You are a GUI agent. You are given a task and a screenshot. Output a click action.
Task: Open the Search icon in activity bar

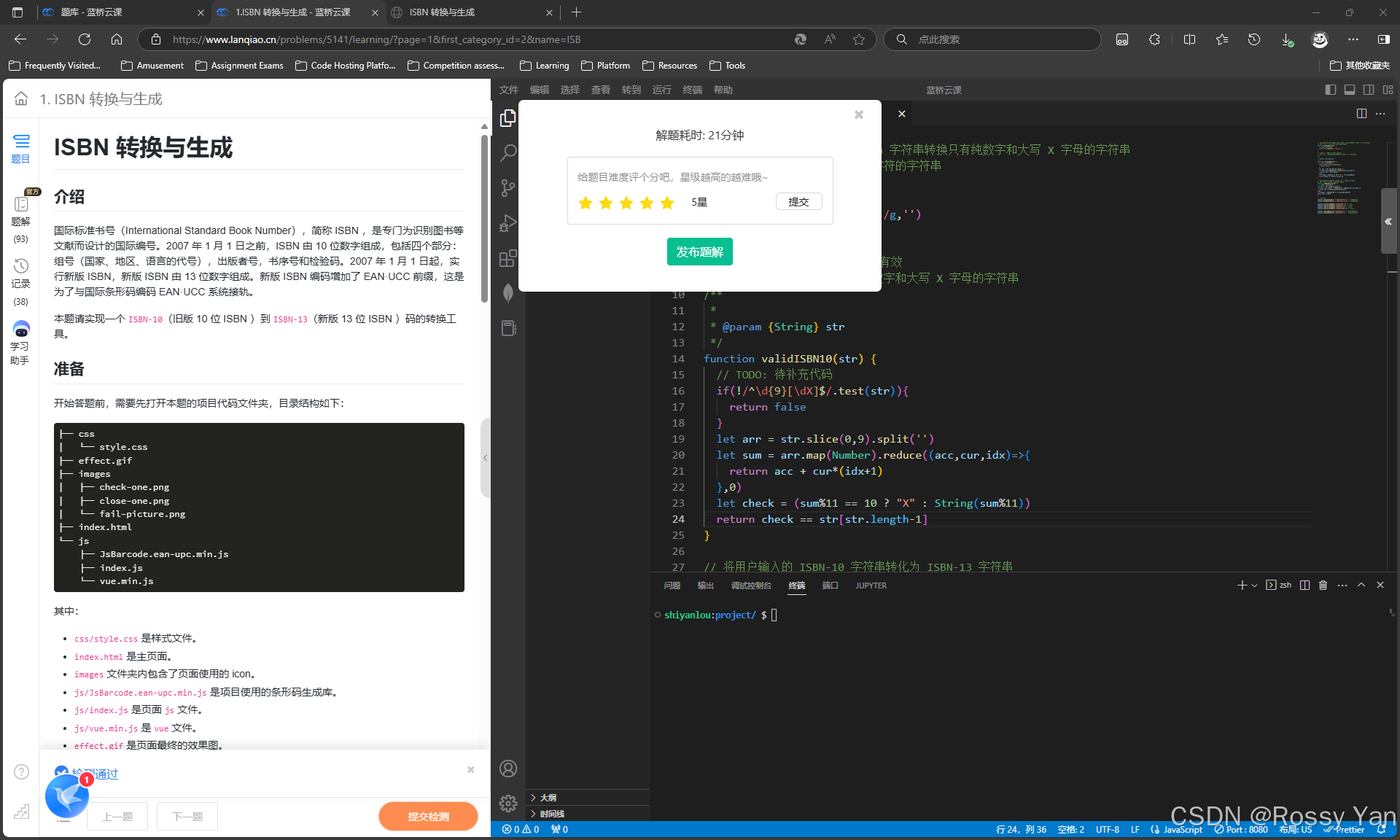click(x=508, y=152)
